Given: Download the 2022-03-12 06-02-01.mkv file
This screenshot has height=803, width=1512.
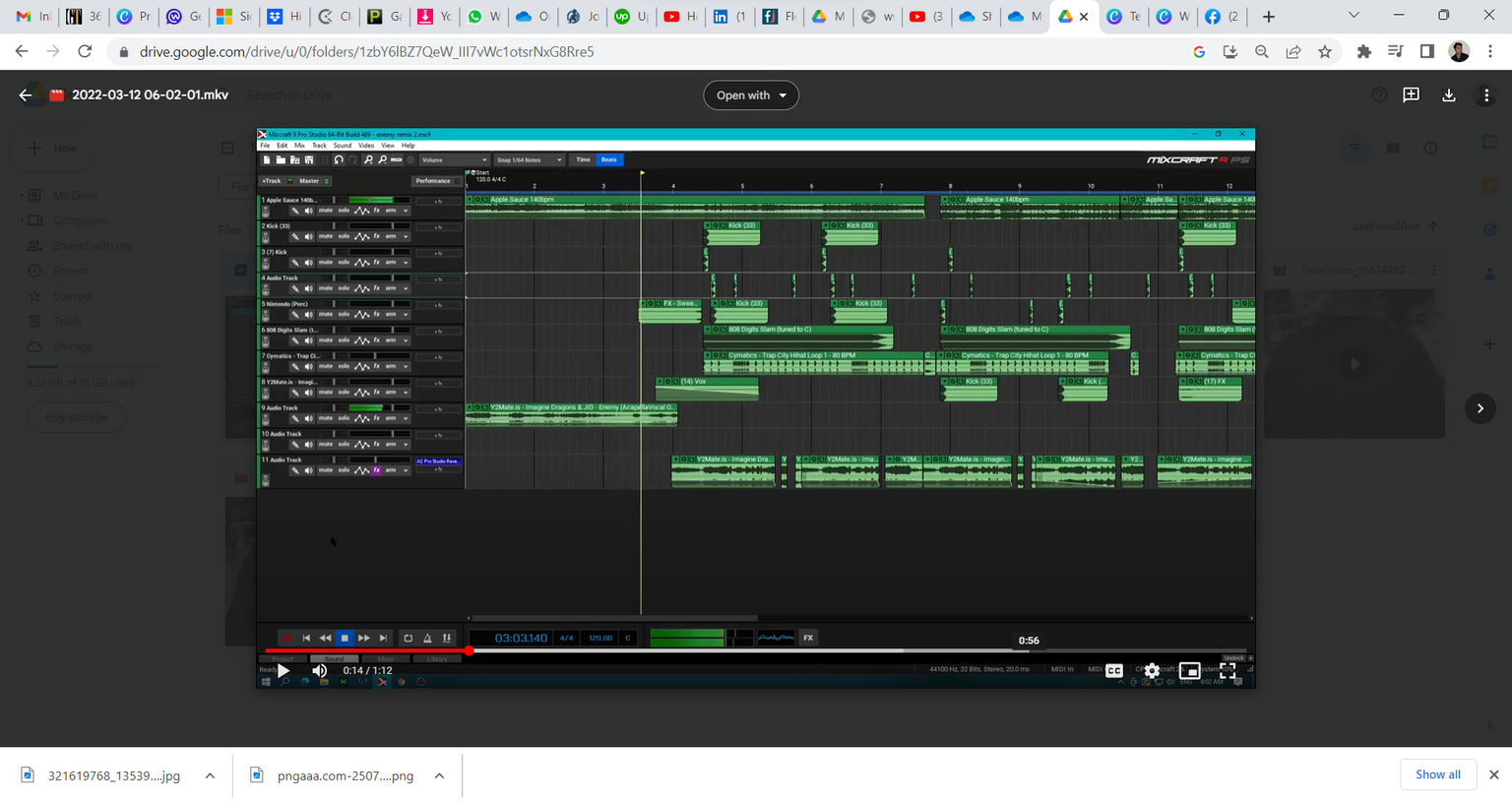Looking at the screenshot, I should (x=1449, y=95).
